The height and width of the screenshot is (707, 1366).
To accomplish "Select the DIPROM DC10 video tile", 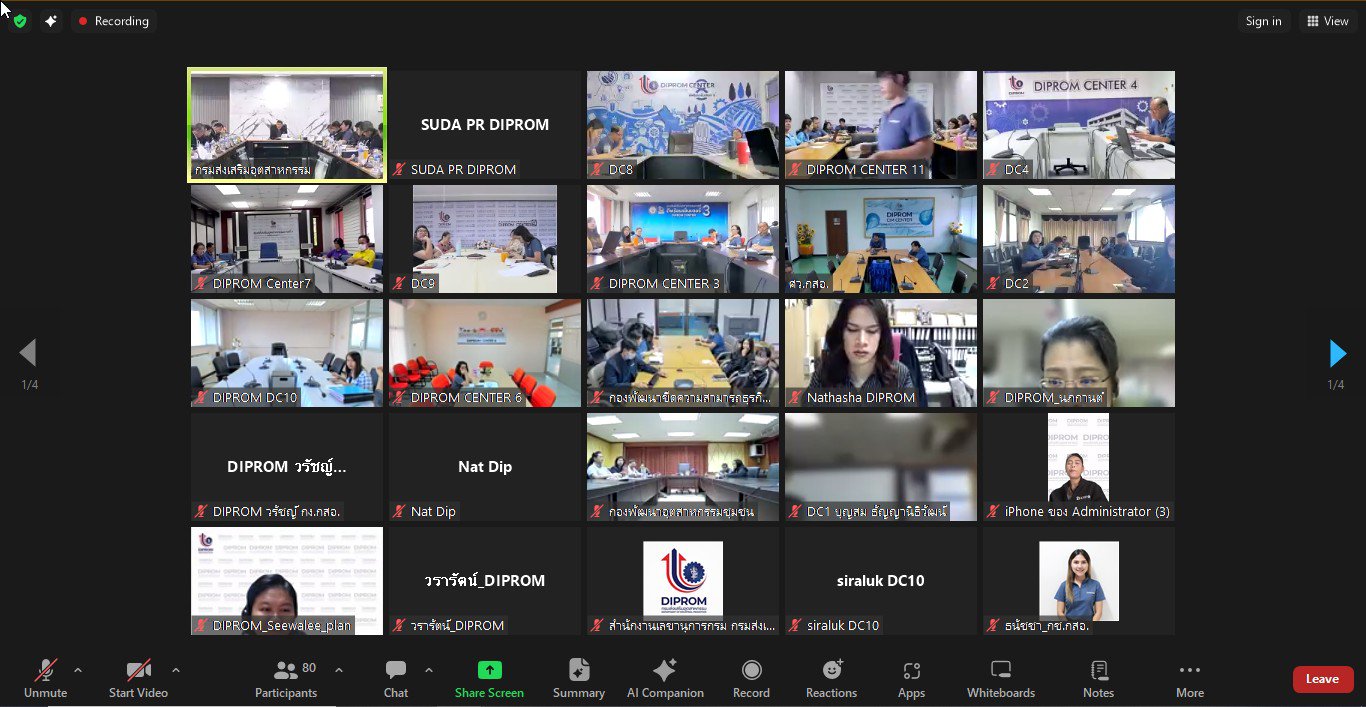I will click(x=287, y=353).
